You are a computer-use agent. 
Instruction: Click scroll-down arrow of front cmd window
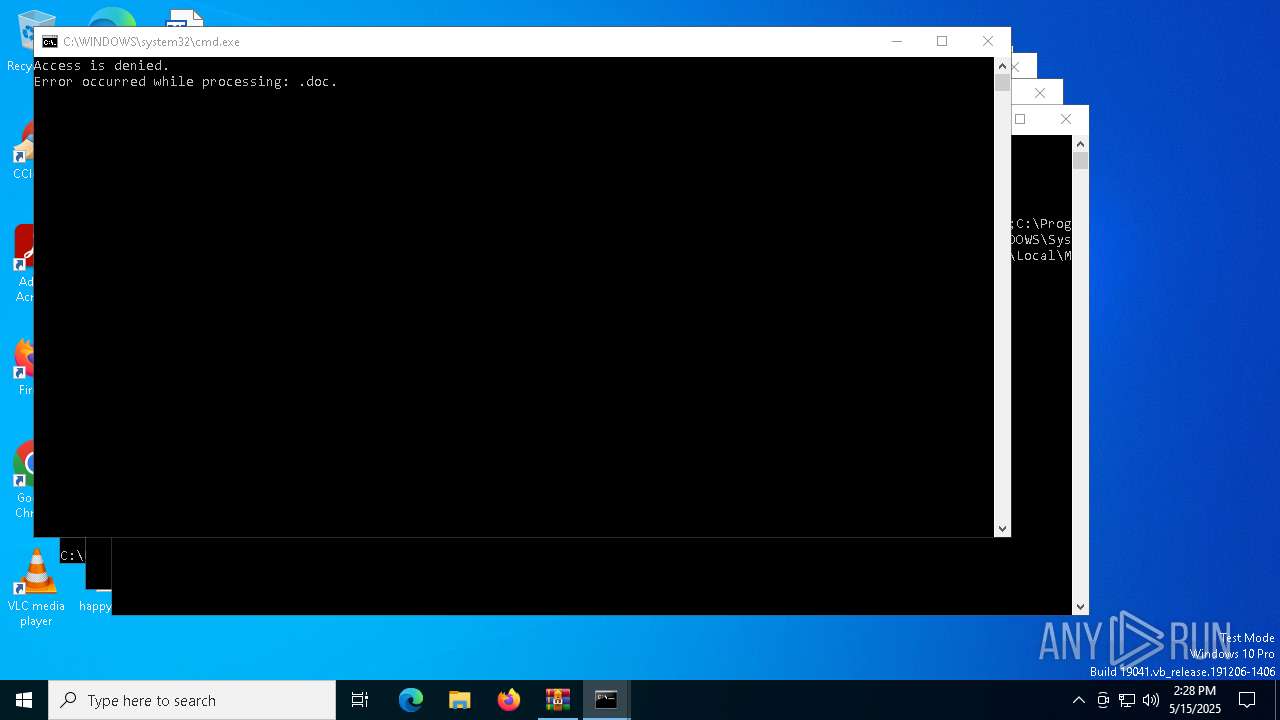(x=1002, y=528)
